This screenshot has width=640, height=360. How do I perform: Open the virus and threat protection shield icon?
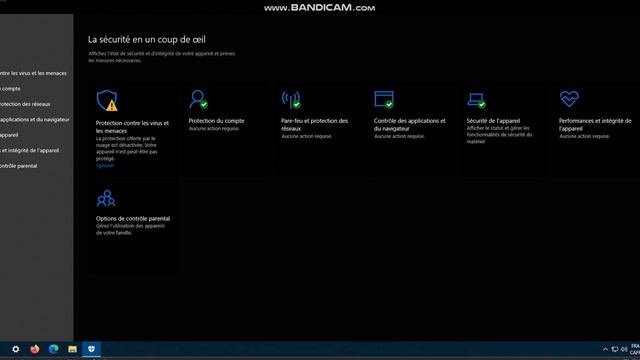pos(107,100)
